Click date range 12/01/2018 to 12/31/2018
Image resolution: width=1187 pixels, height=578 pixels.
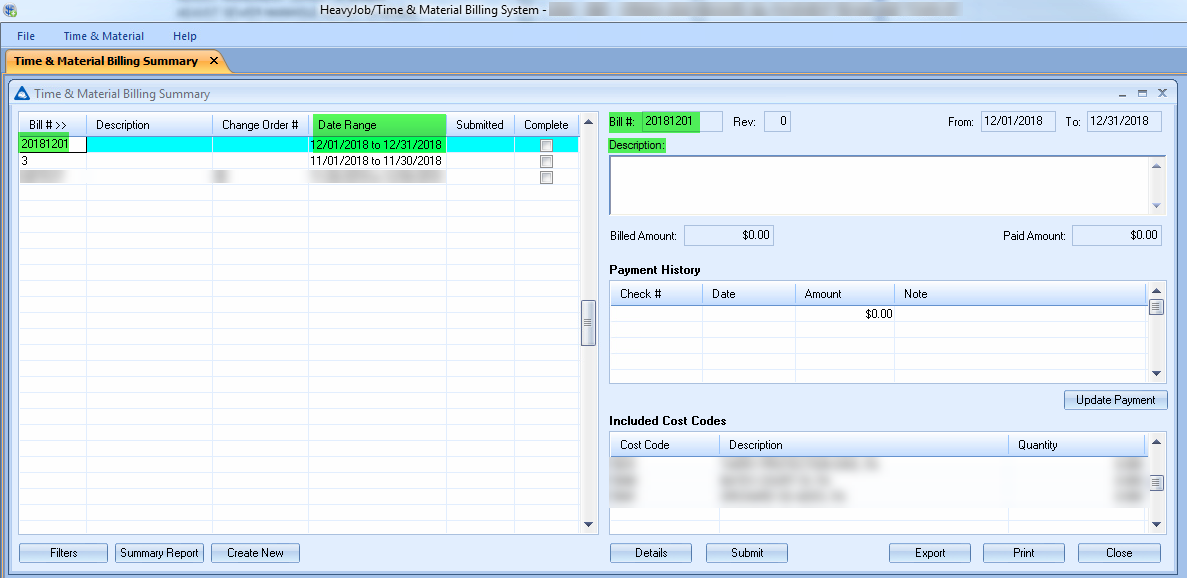(376, 144)
